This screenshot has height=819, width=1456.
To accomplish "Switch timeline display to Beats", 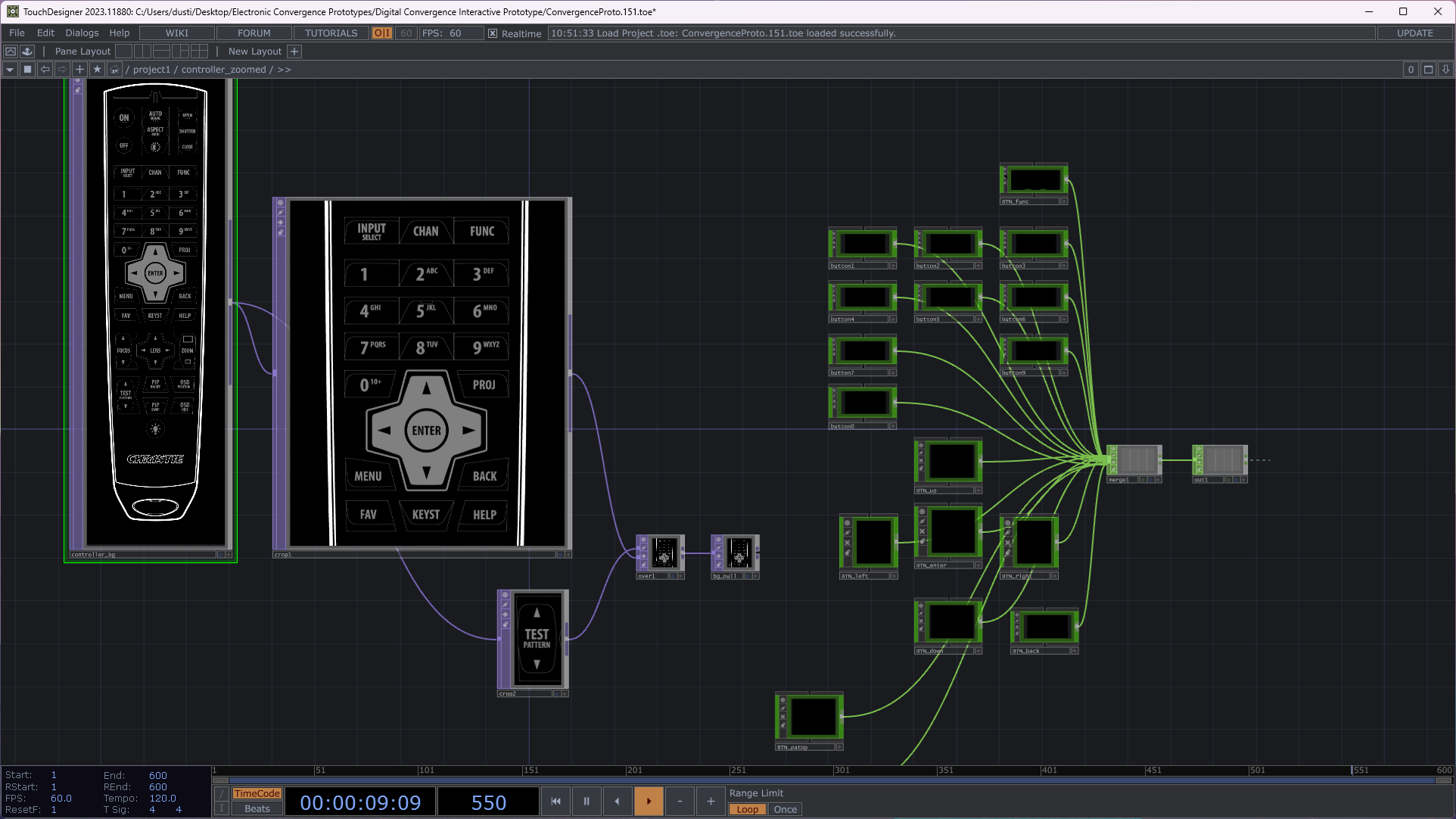I will pos(257,809).
